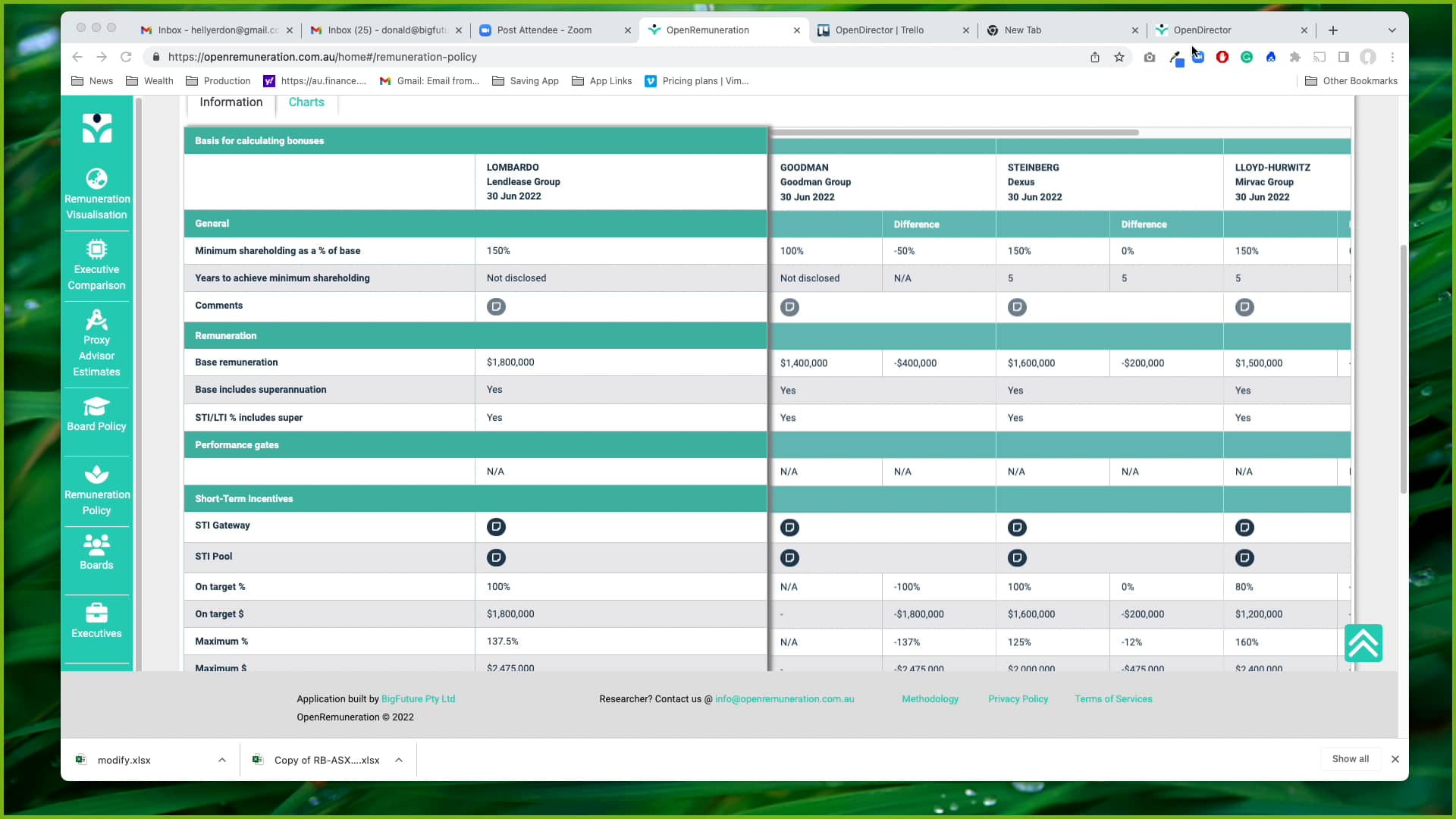Go back to previous page
This screenshot has width=1456, height=819.
pos(77,57)
